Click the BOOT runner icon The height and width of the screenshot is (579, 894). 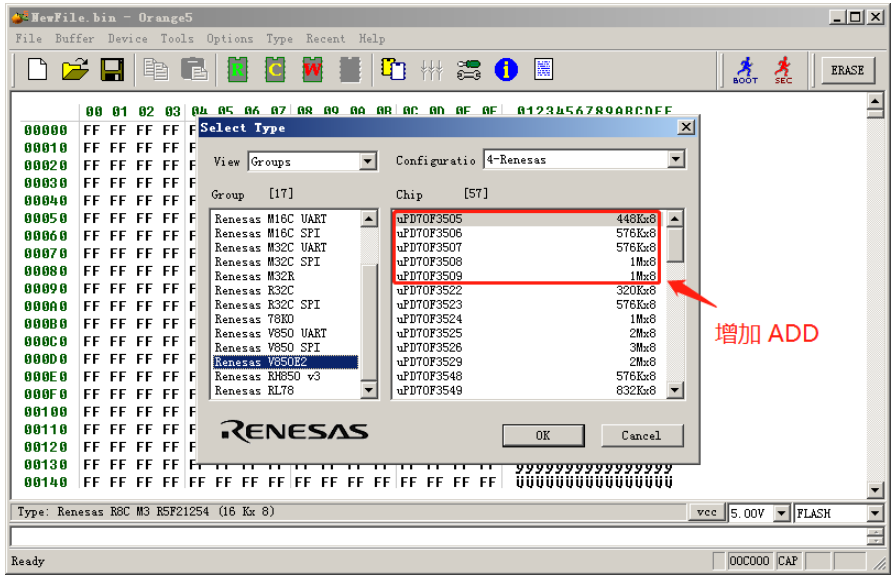coord(745,70)
